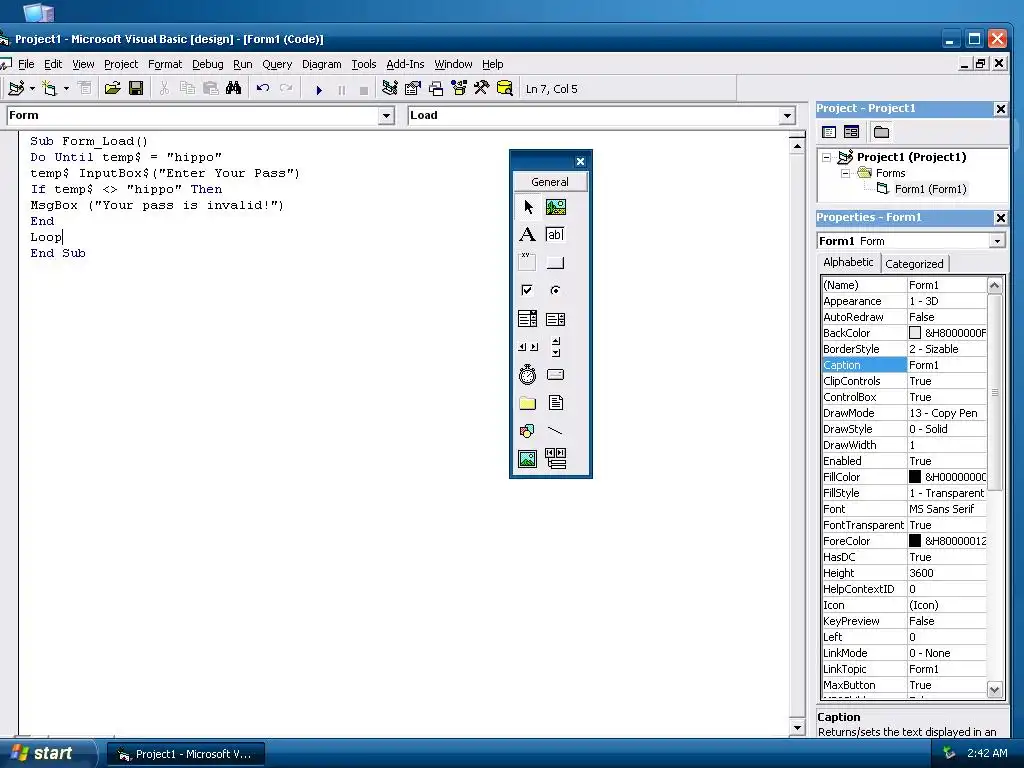Click View Code in the Project panel

click(829, 132)
